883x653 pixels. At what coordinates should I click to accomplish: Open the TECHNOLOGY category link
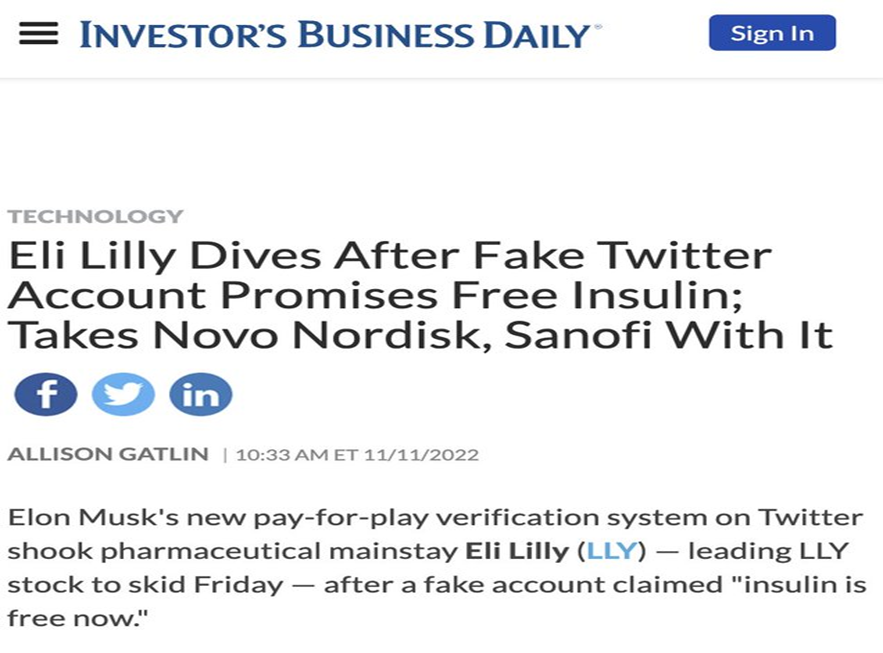pos(95,216)
